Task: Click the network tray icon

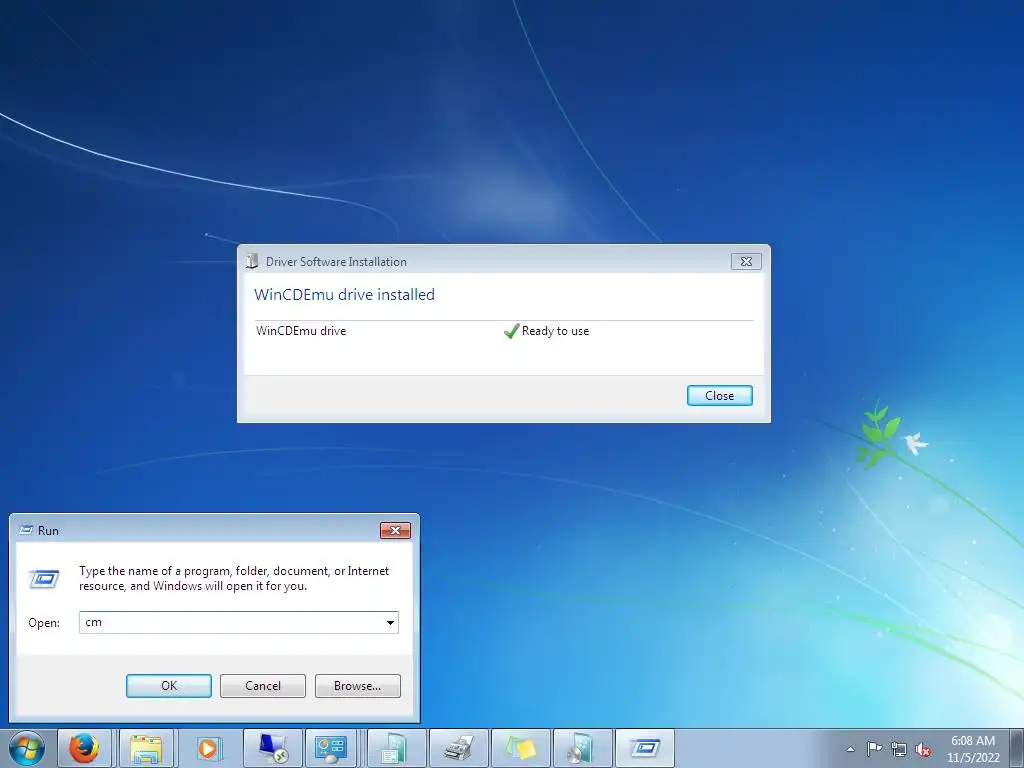Action: (x=899, y=749)
